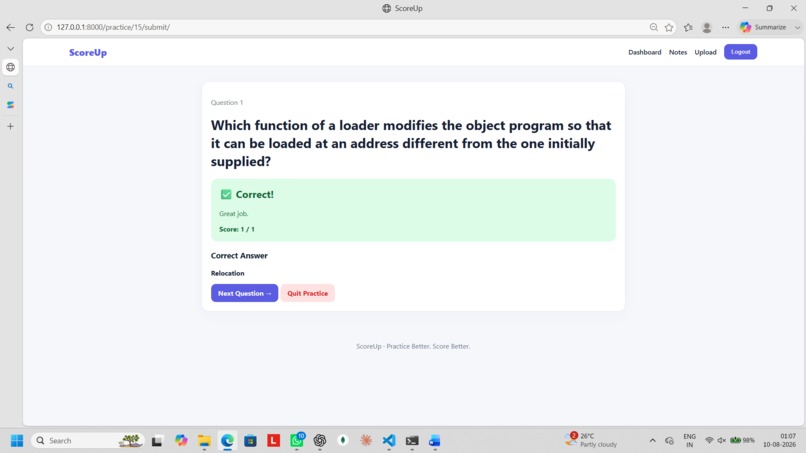
Task: Click the ScoreUp logo link
Action: click(x=88, y=52)
